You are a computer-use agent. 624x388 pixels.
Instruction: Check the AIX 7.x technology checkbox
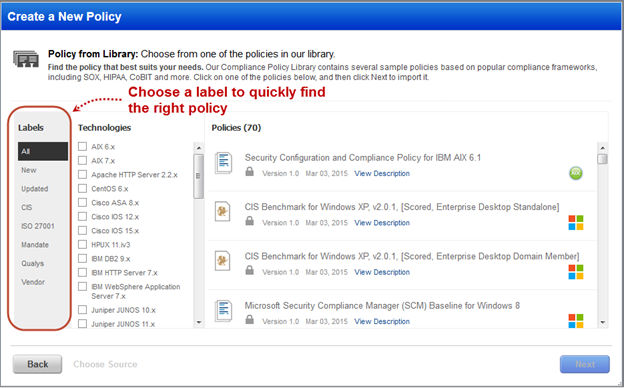tap(82, 160)
